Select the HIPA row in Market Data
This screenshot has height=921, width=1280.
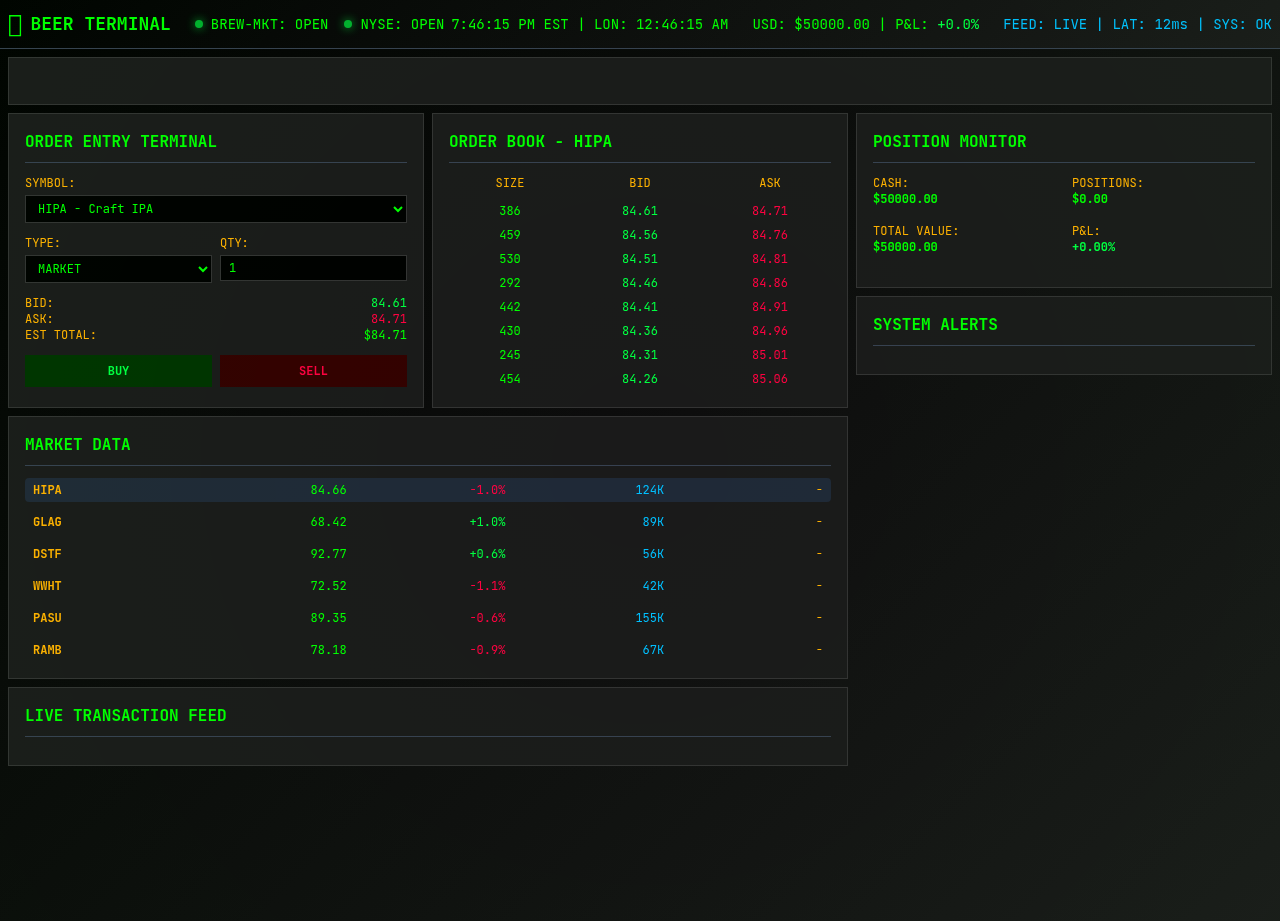click(x=427, y=490)
